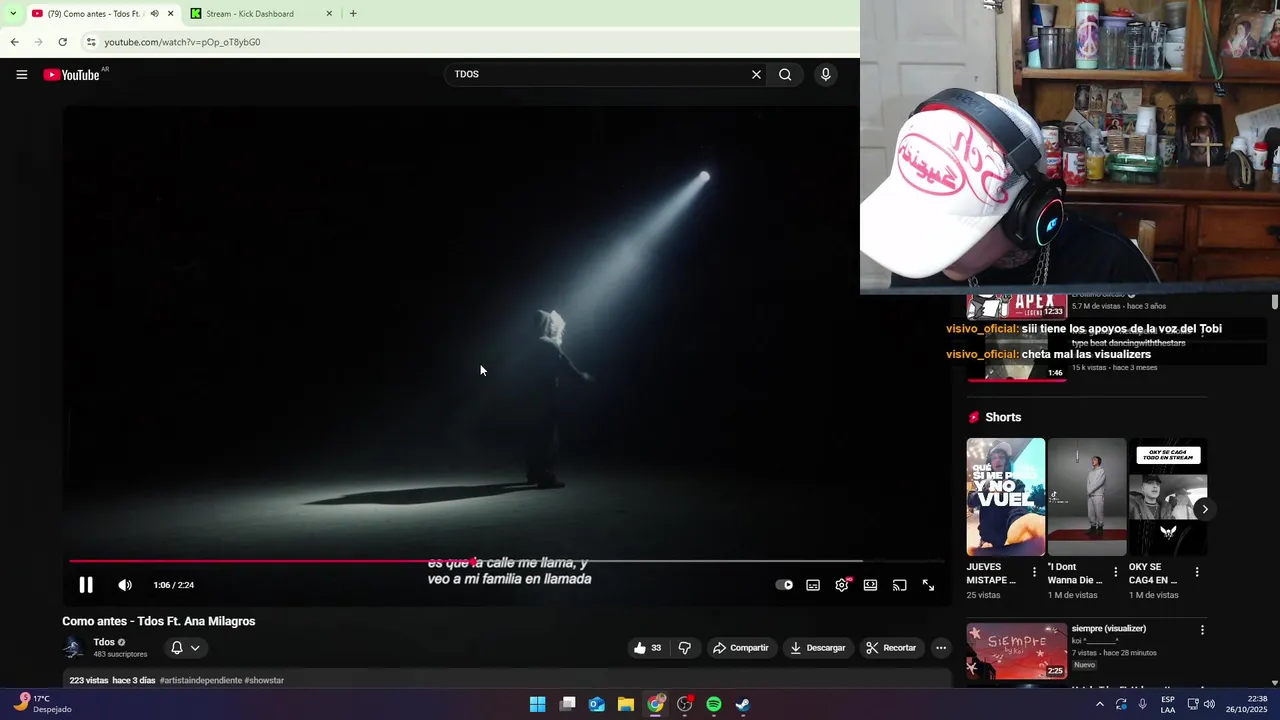Switch the ESP LAA keyboard language
Screen dimensions: 1280x720
(1168, 704)
